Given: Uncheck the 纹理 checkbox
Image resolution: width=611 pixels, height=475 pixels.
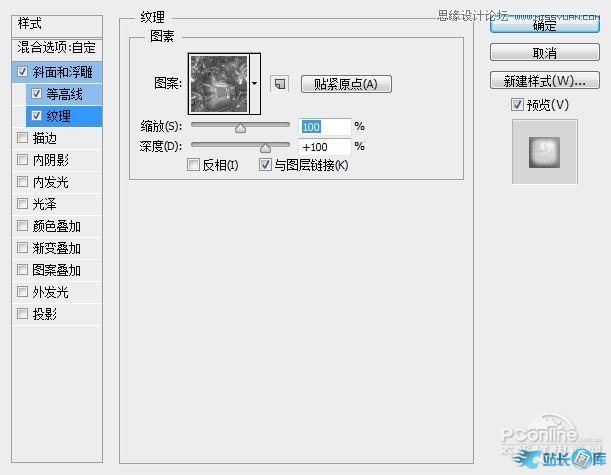Looking at the screenshot, I should (x=37, y=116).
